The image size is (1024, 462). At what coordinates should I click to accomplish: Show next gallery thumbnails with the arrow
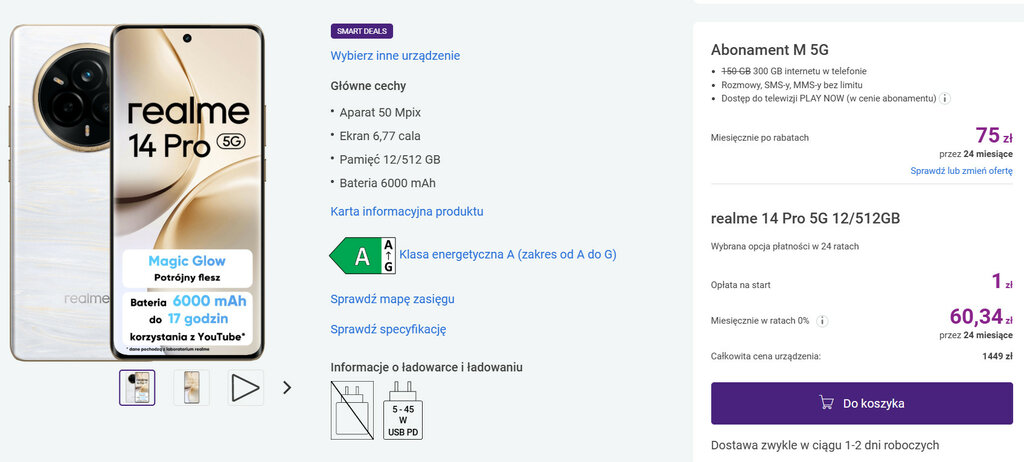(x=287, y=387)
